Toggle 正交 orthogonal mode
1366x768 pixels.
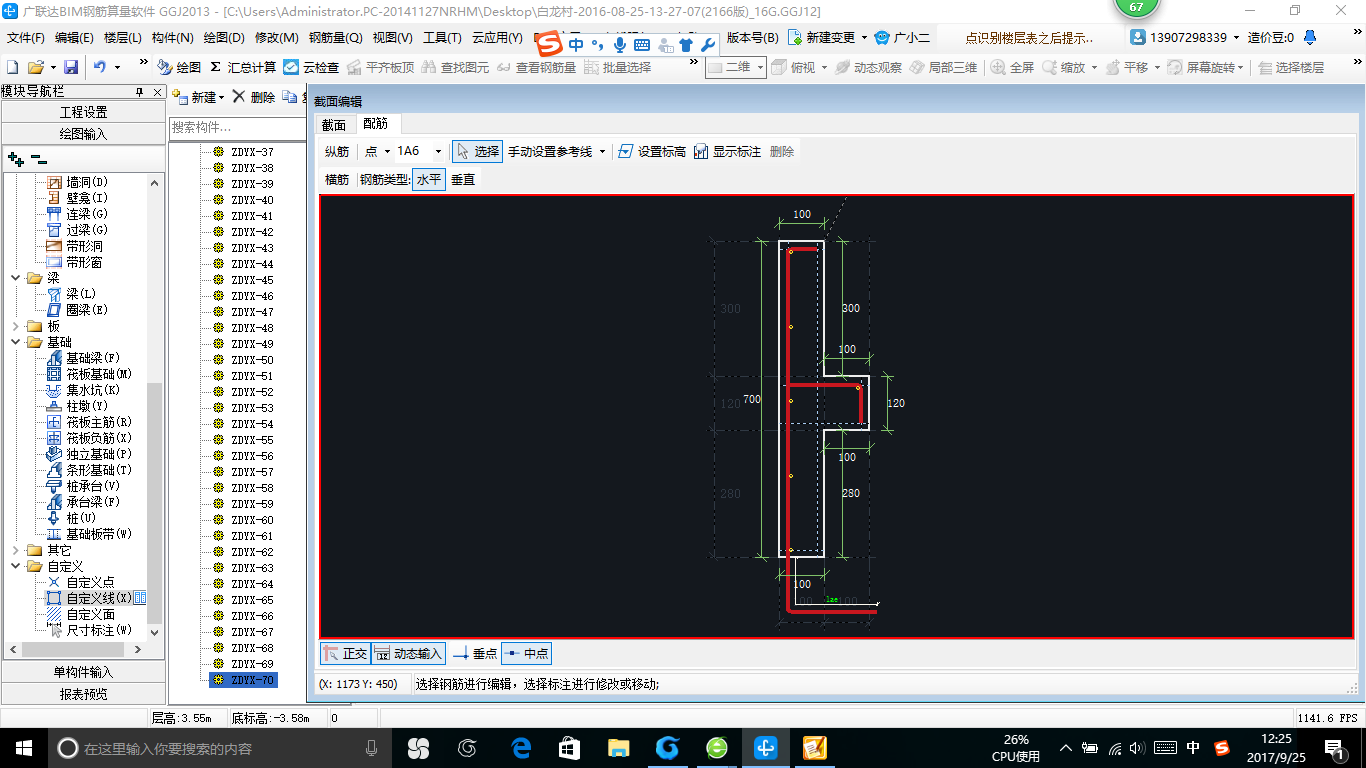click(x=345, y=653)
